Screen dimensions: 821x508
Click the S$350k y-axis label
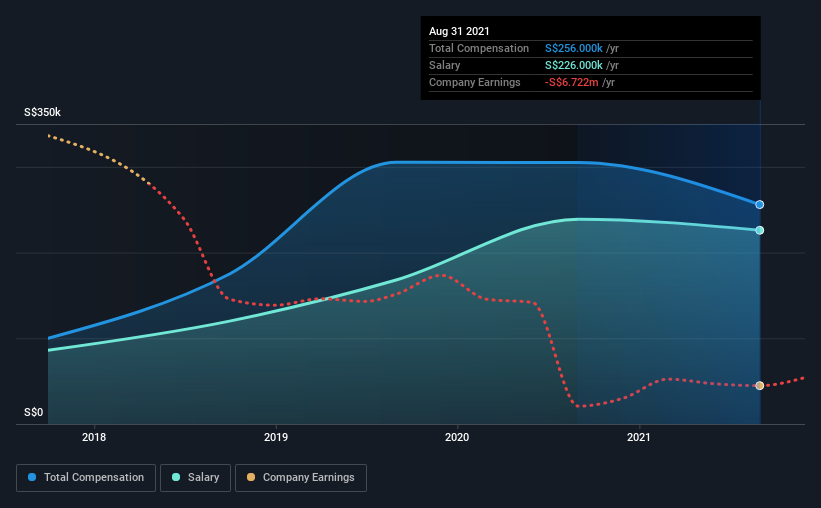(x=42, y=112)
